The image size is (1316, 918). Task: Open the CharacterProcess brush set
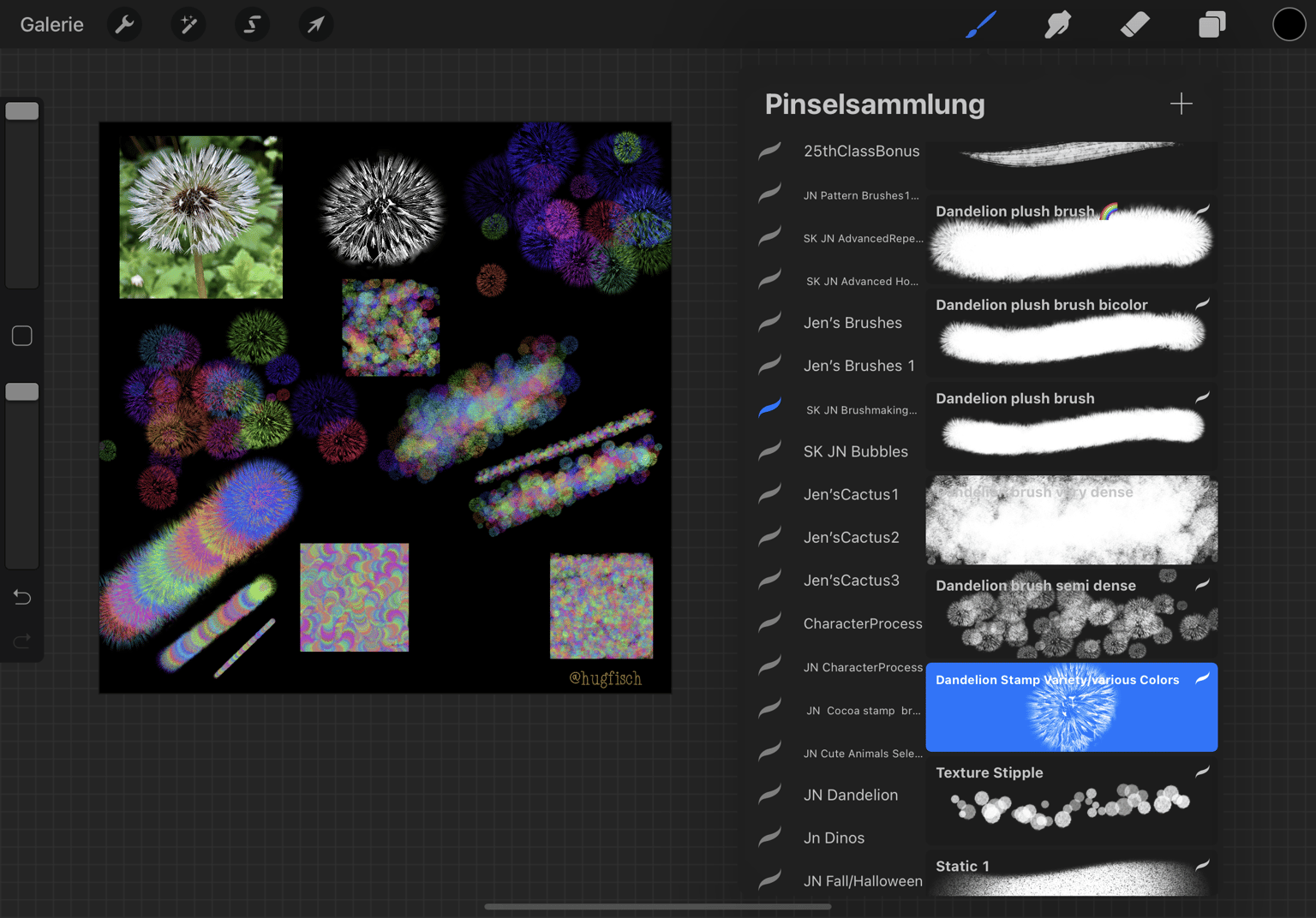tap(840, 623)
